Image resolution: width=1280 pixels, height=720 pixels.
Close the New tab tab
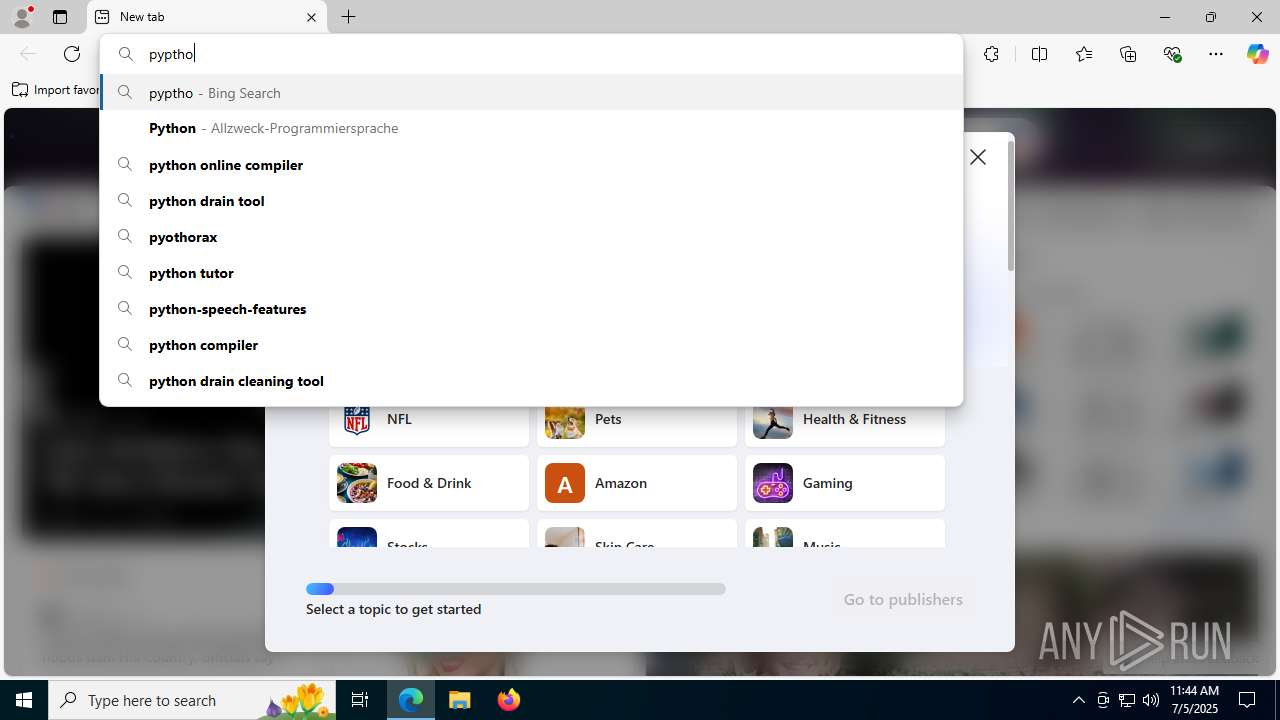311,17
